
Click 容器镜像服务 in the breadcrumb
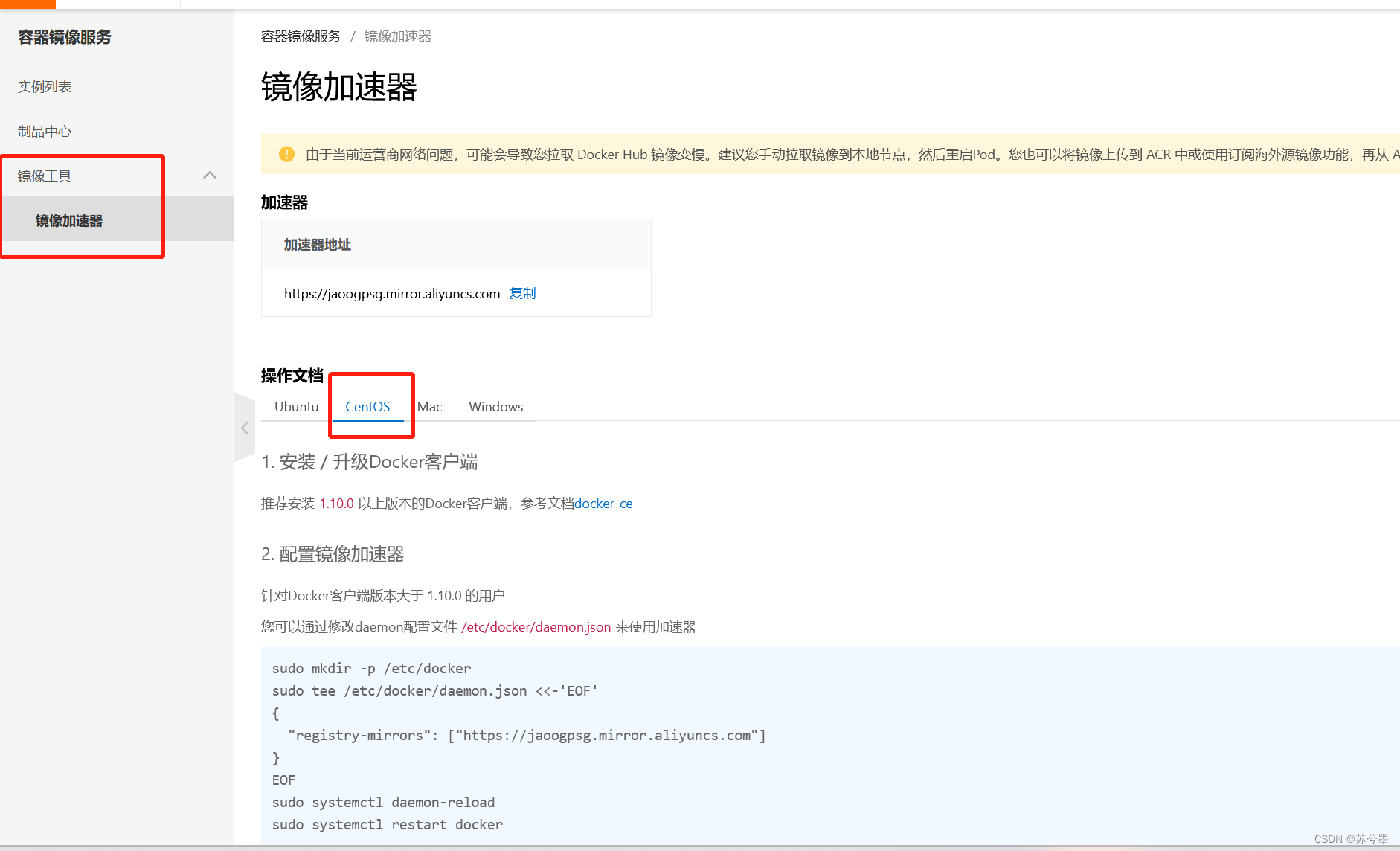pyautogui.click(x=301, y=35)
